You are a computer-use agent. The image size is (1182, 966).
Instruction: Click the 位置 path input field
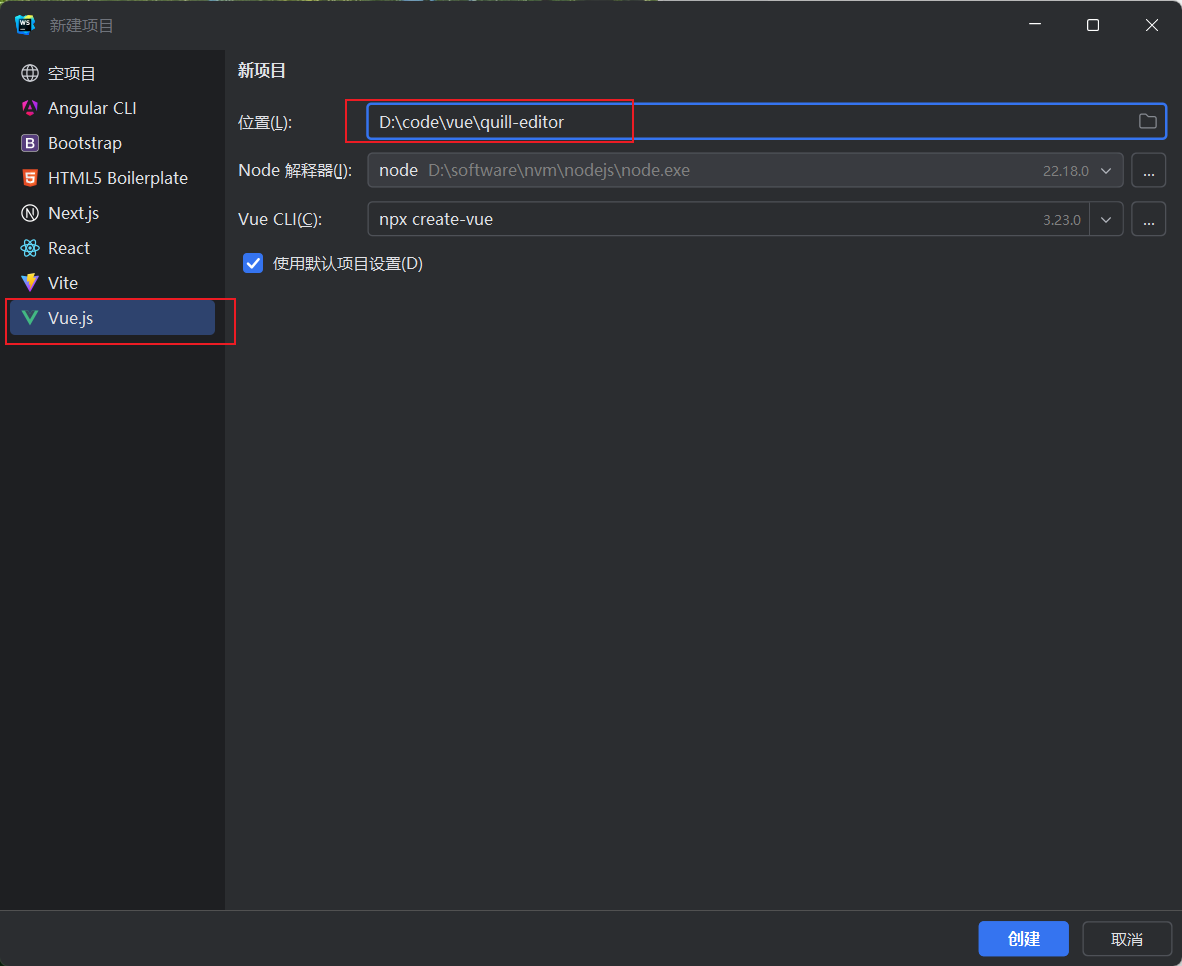tap(766, 121)
